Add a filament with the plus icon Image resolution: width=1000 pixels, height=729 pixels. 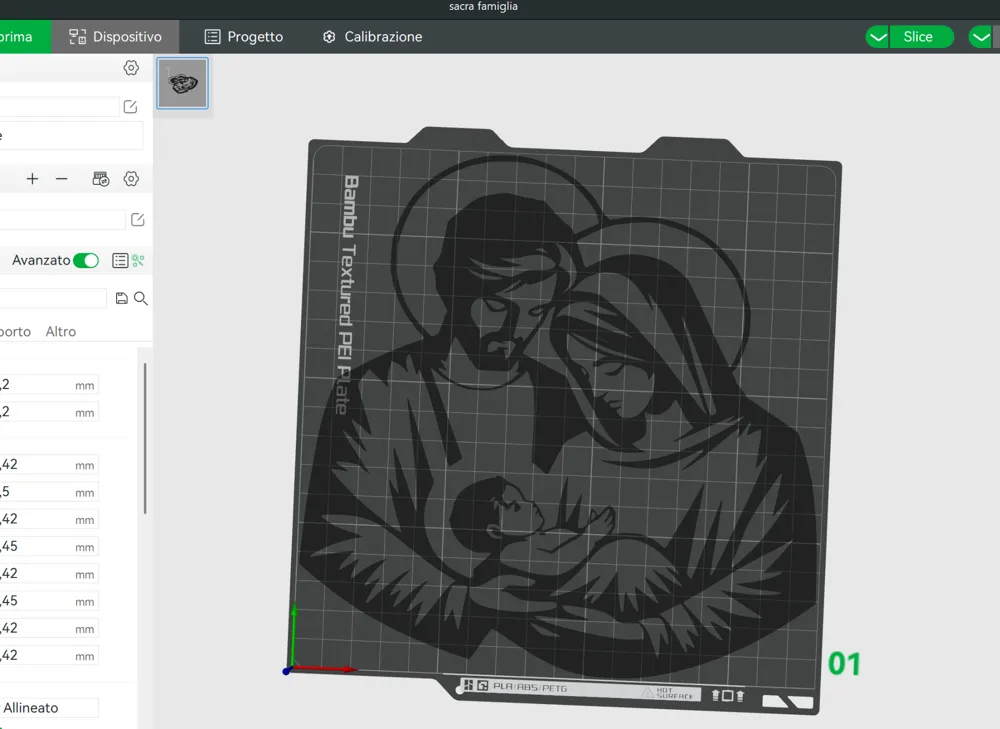click(32, 179)
